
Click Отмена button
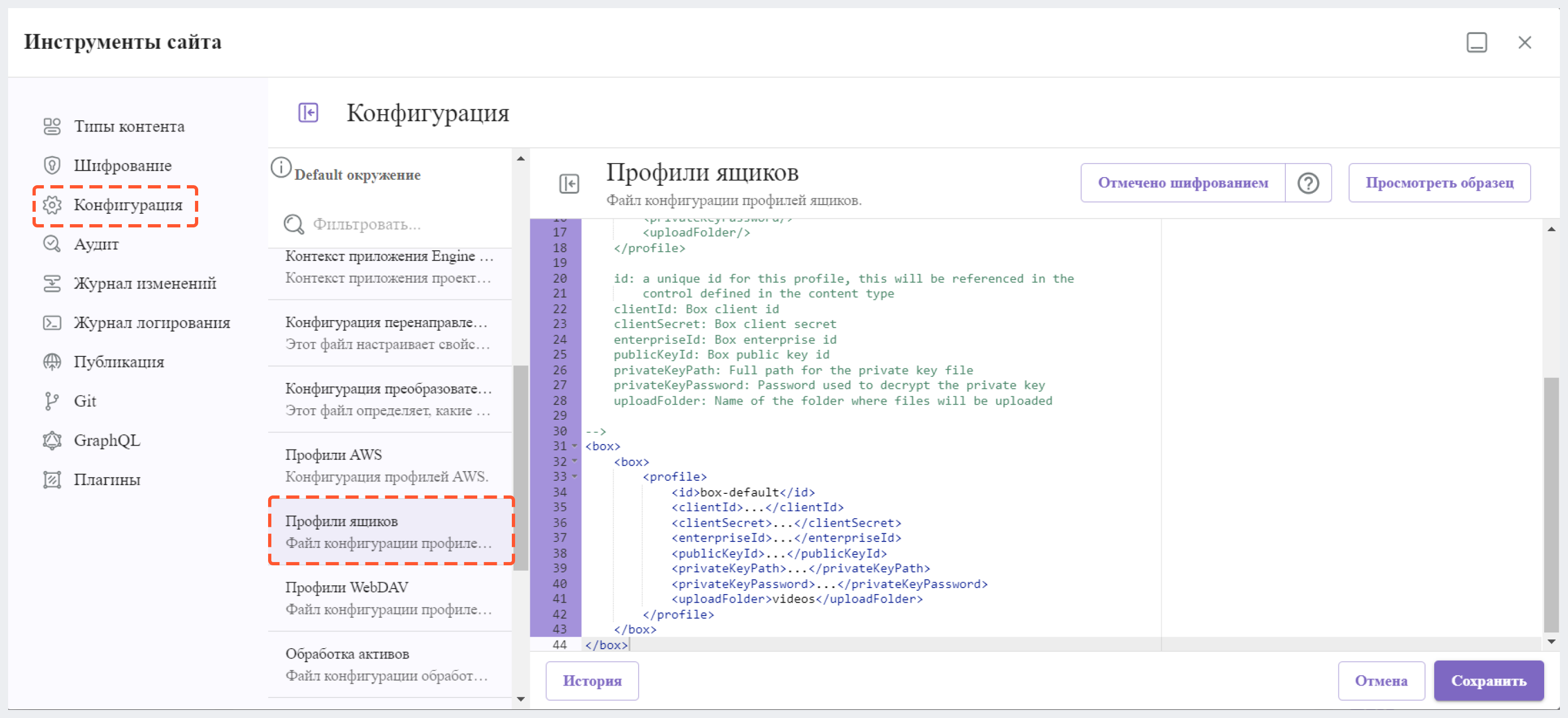pos(1381,681)
